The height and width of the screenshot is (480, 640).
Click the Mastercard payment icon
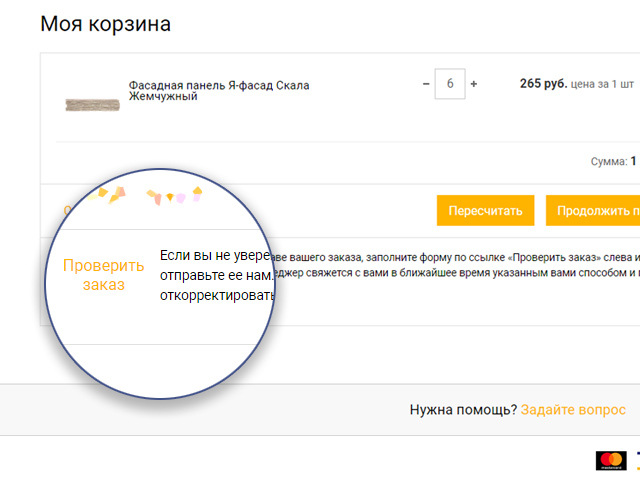tap(611, 460)
